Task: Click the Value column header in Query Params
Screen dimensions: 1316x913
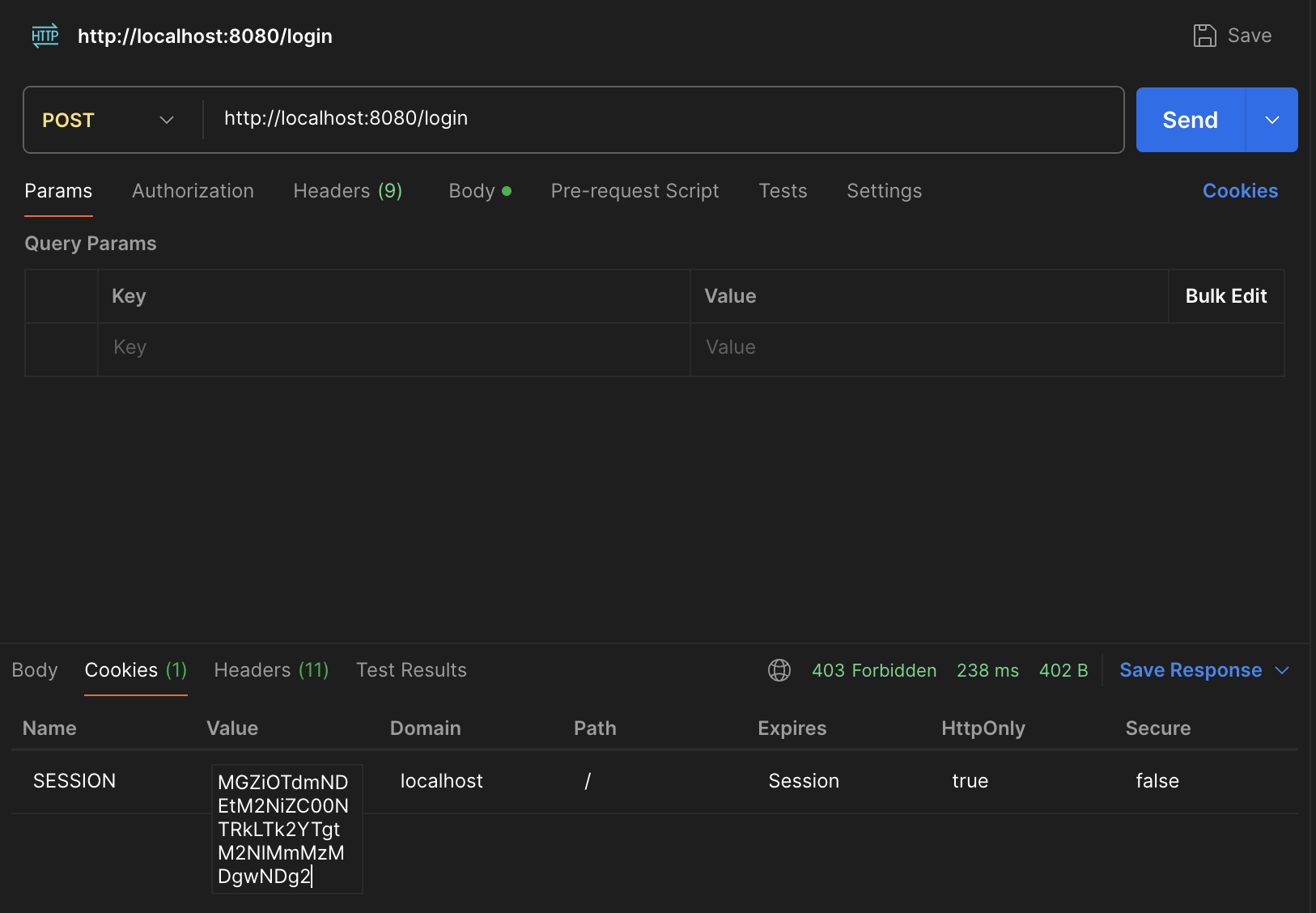Action: [730, 296]
